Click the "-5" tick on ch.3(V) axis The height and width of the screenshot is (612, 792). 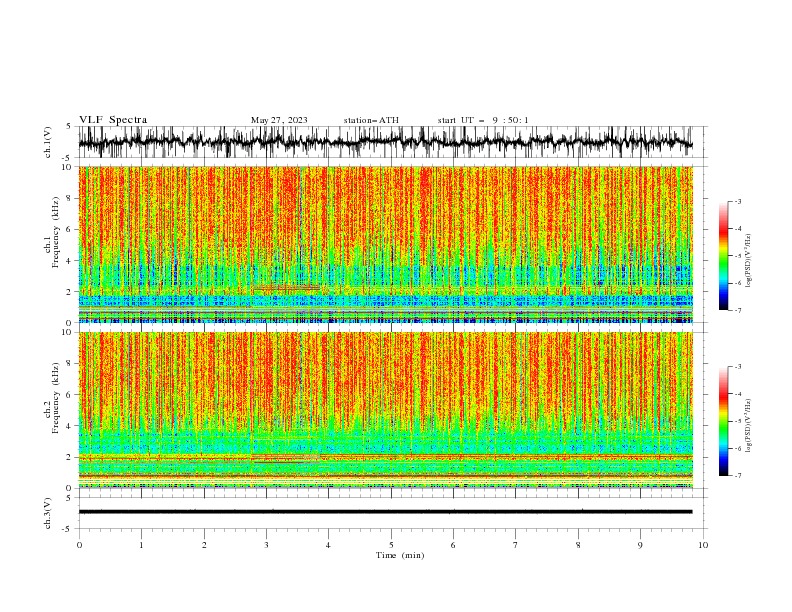(x=68, y=529)
